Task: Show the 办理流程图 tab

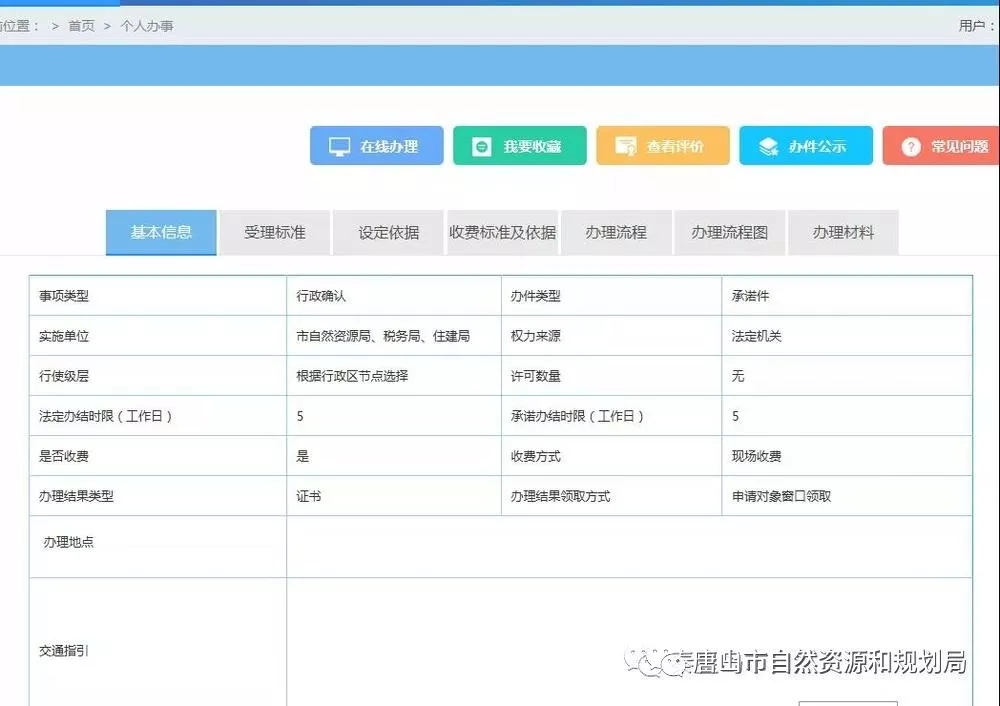Action: 730,232
